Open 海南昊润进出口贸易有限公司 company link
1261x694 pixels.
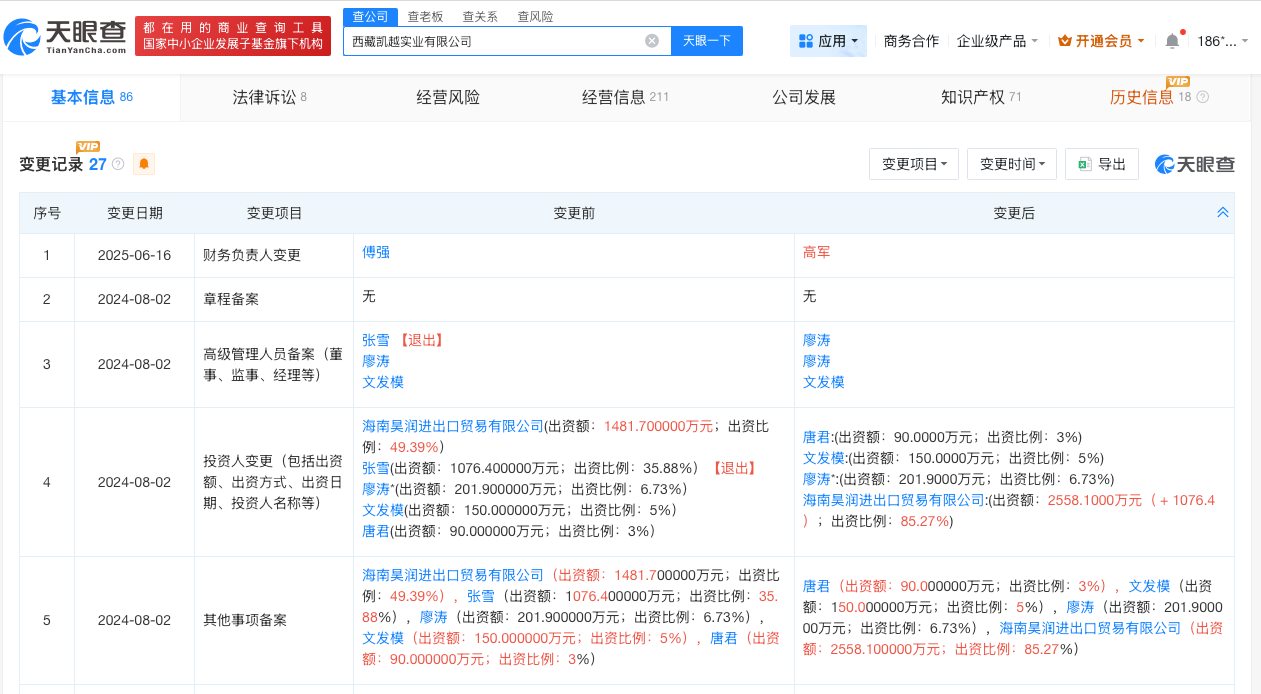(x=452, y=425)
